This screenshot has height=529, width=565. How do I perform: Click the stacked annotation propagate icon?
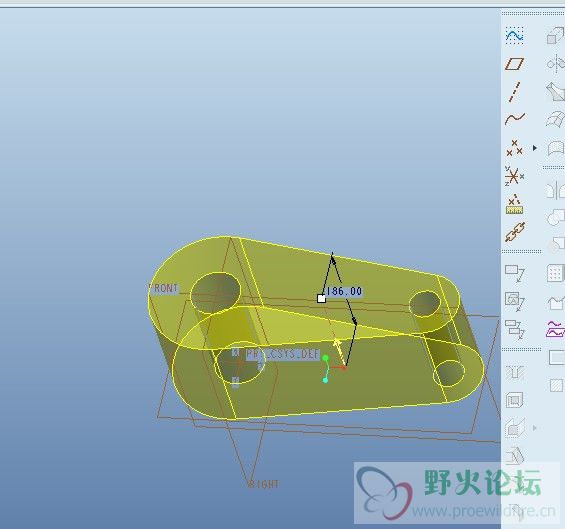coord(515,329)
